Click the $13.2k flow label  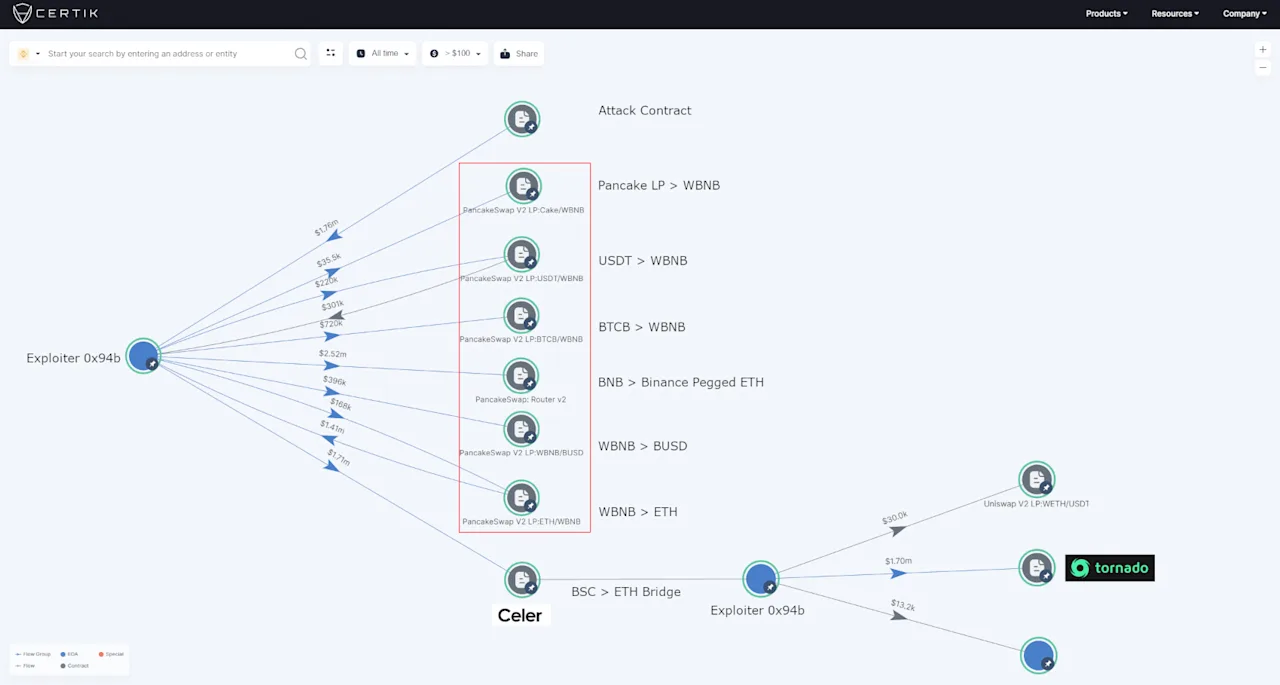click(x=903, y=605)
